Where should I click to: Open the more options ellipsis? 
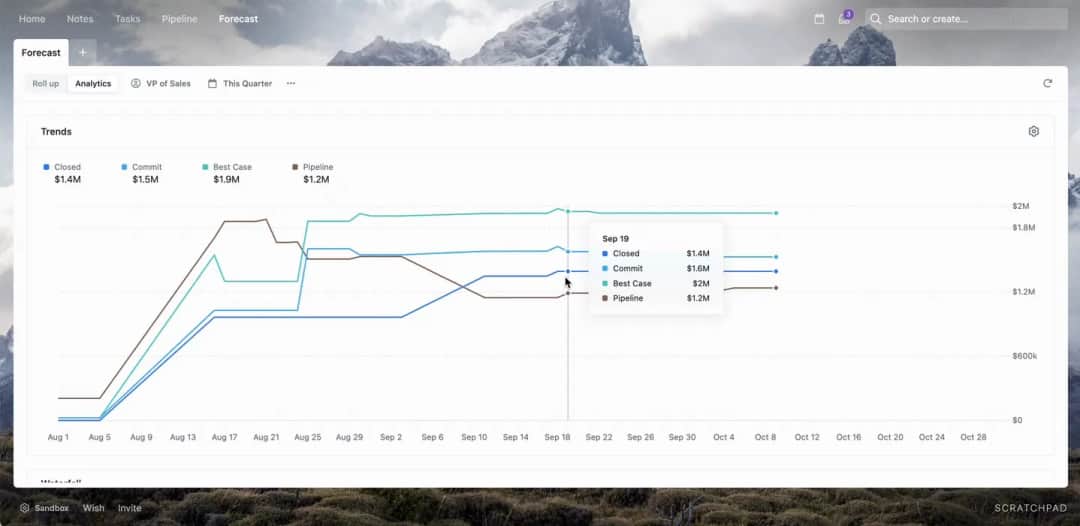291,83
